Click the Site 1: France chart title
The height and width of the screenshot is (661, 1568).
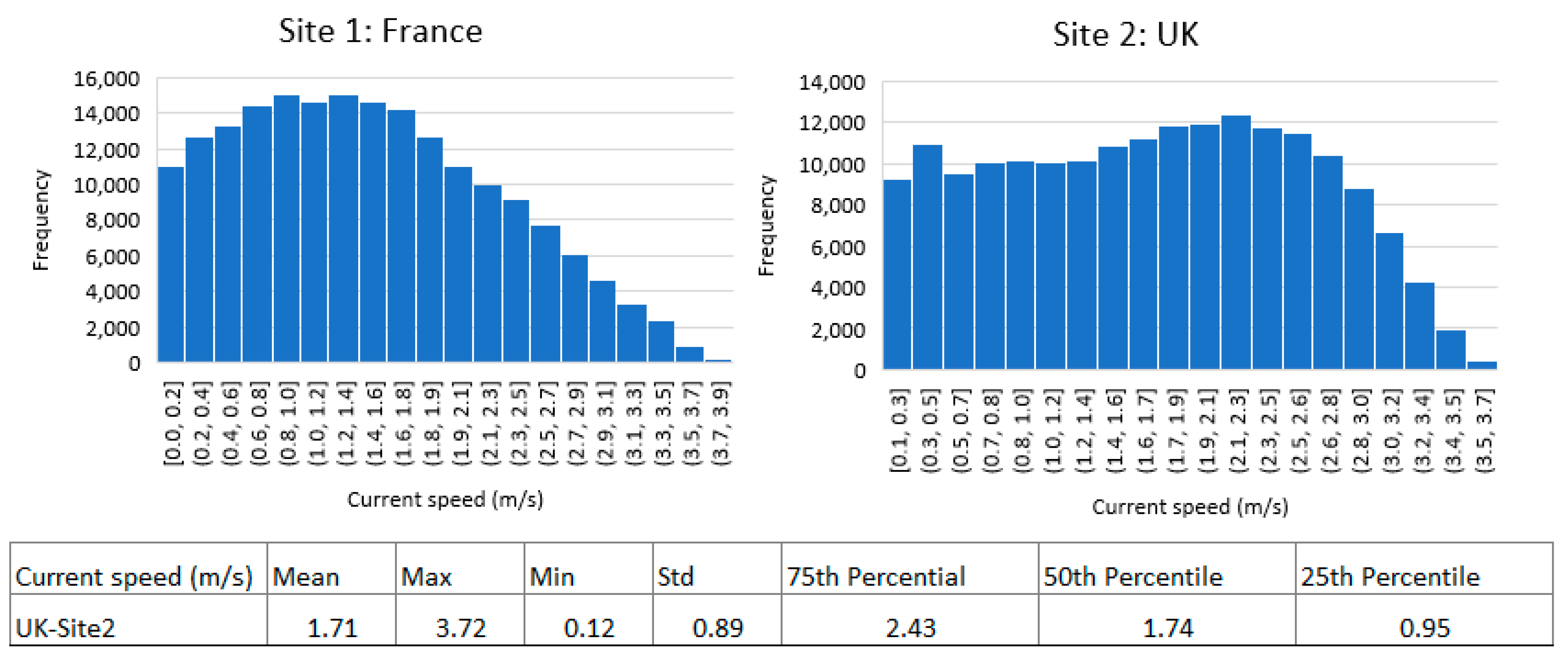pos(381,31)
